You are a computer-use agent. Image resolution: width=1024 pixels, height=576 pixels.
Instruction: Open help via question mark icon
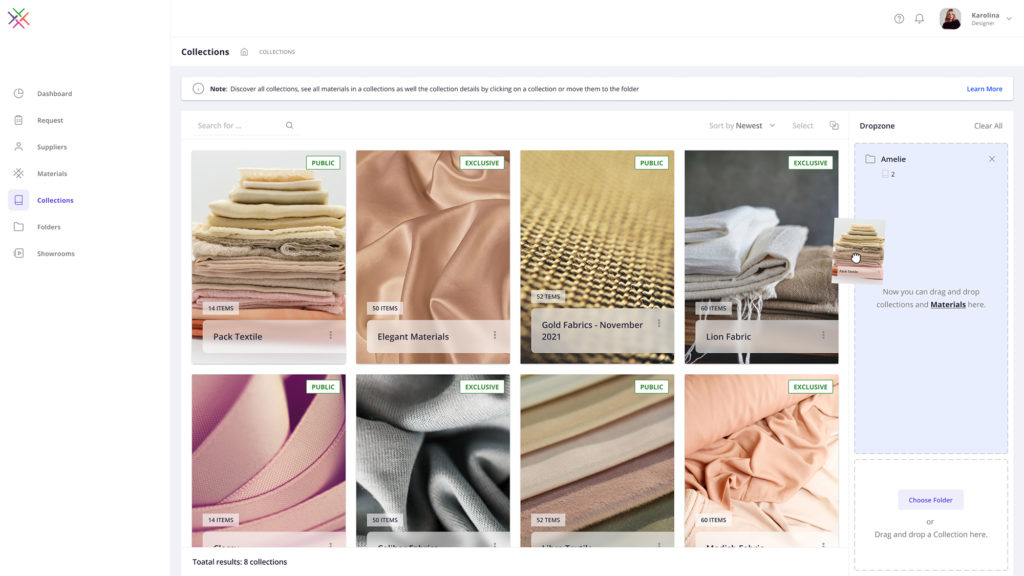(x=899, y=19)
